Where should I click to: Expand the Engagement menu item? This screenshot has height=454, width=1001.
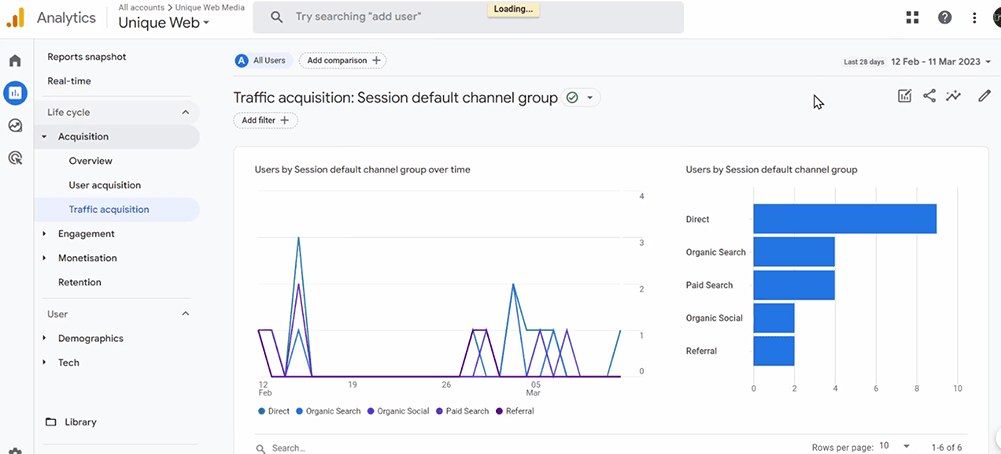click(86, 234)
